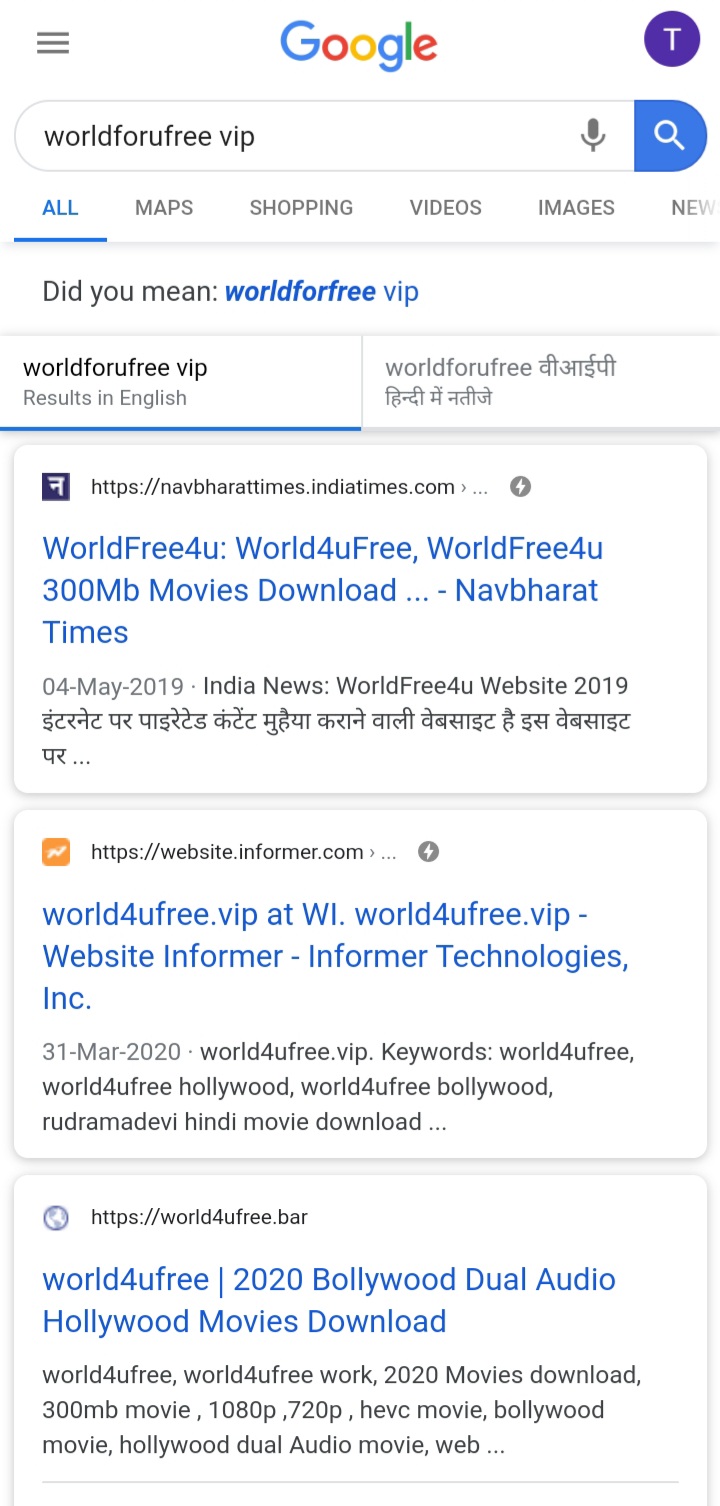Tap the Google logo
720x1506 pixels.
[x=359, y=46]
